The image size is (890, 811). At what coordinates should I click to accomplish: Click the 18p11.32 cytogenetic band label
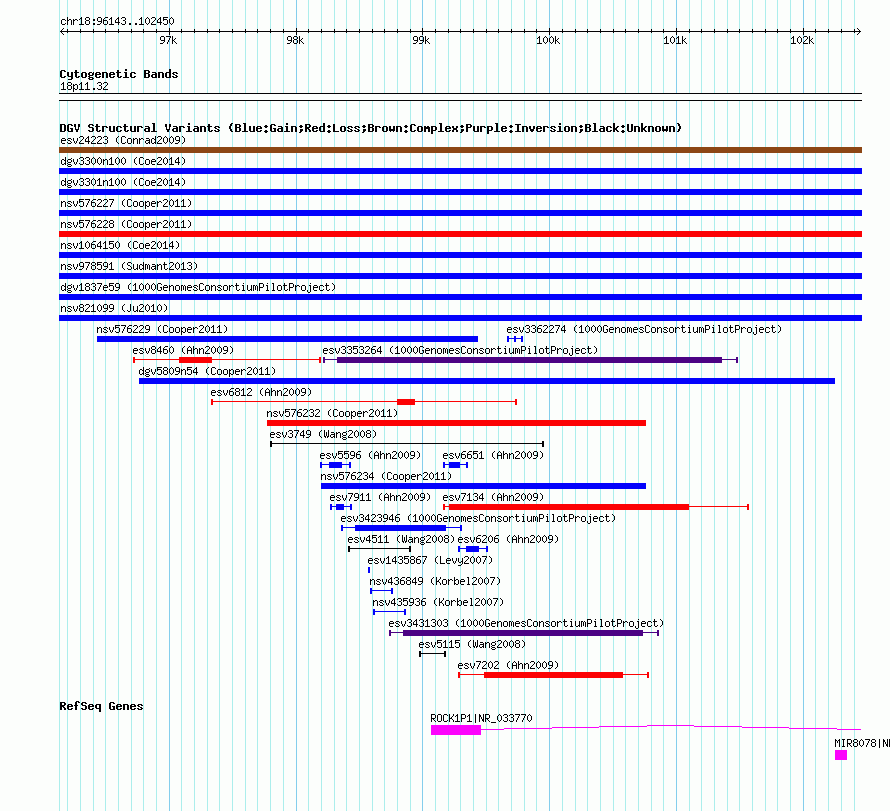tap(84, 86)
